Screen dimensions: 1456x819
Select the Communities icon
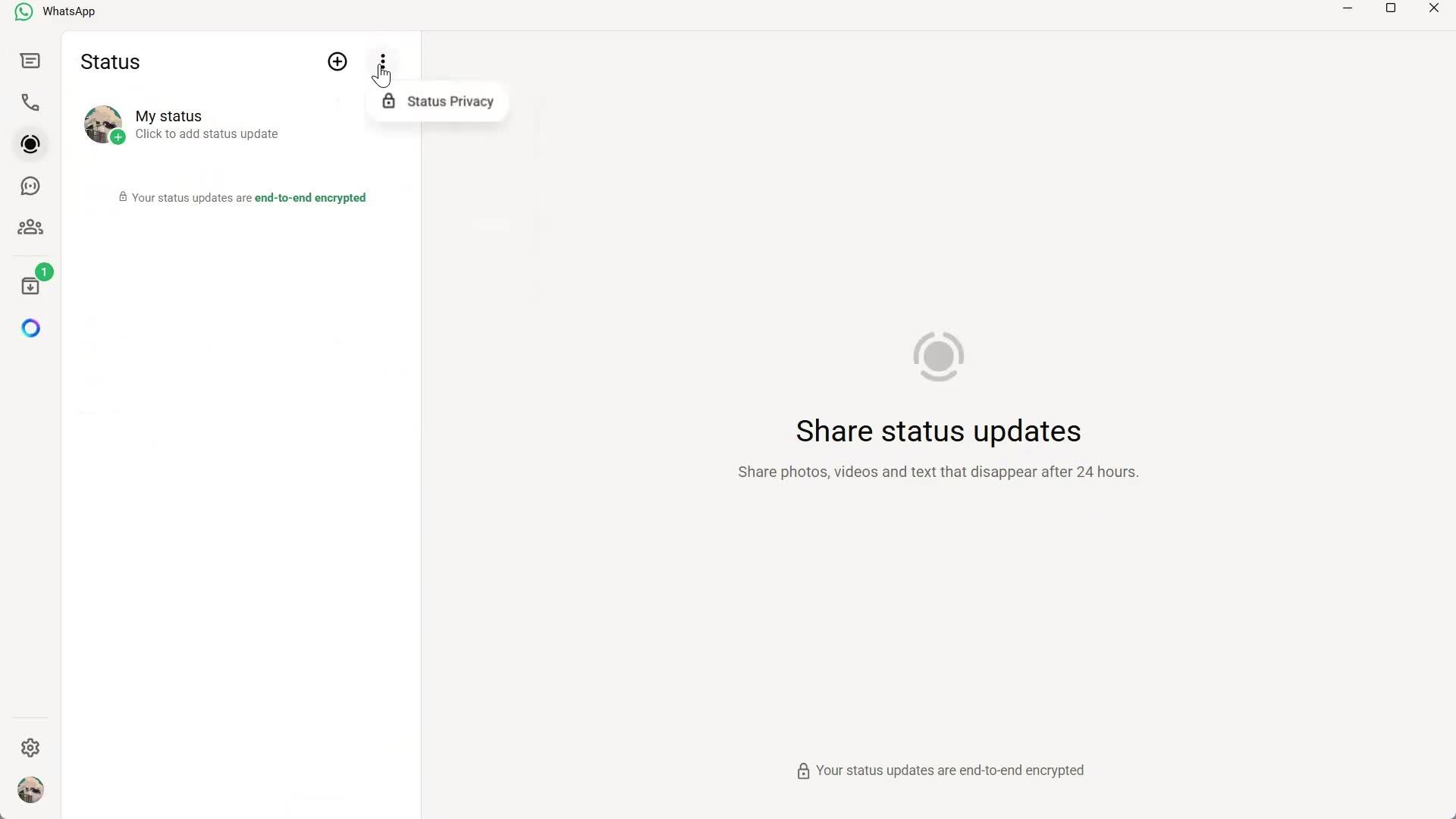[30, 227]
